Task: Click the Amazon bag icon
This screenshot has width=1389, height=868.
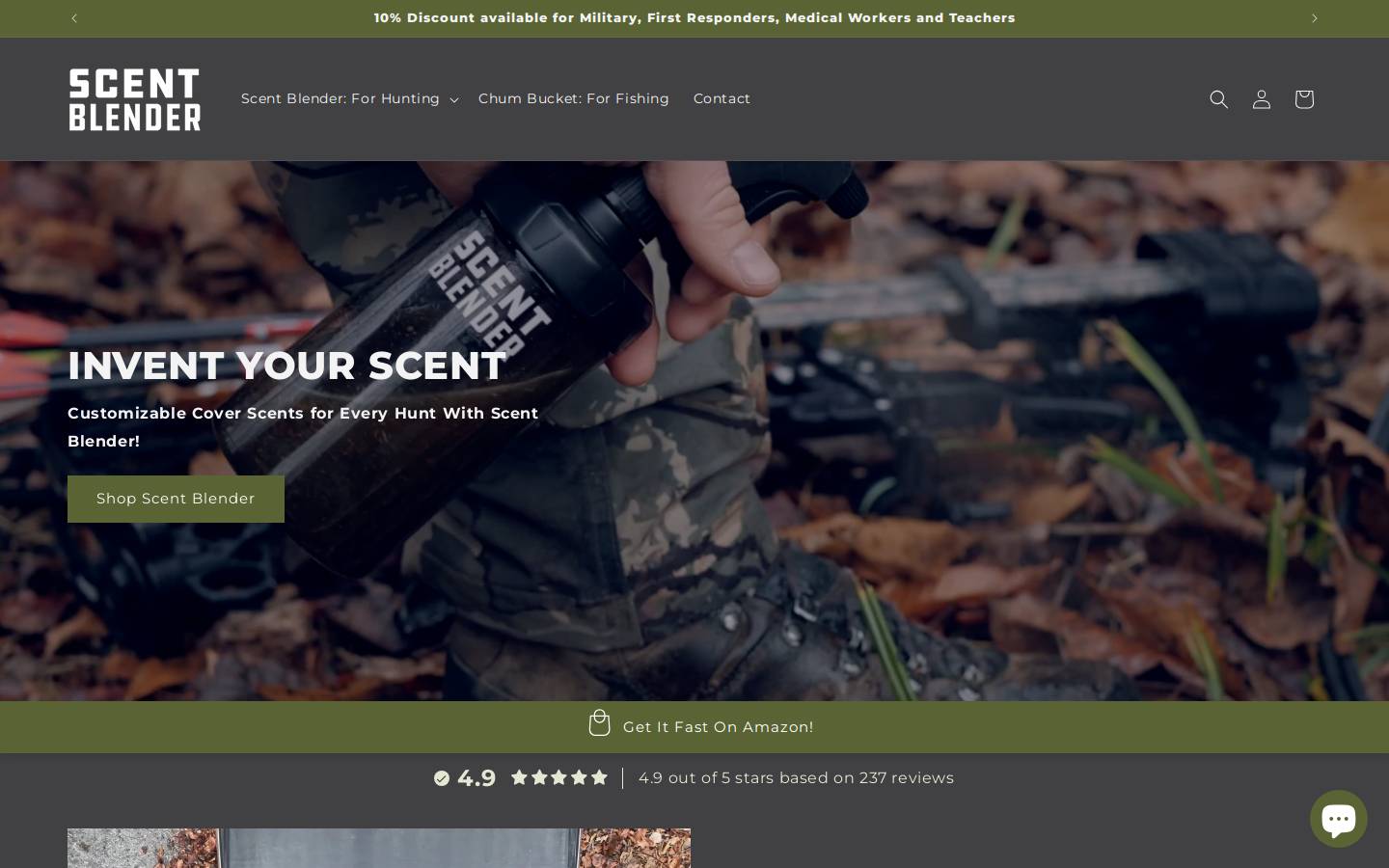Action: pyautogui.click(x=600, y=723)
